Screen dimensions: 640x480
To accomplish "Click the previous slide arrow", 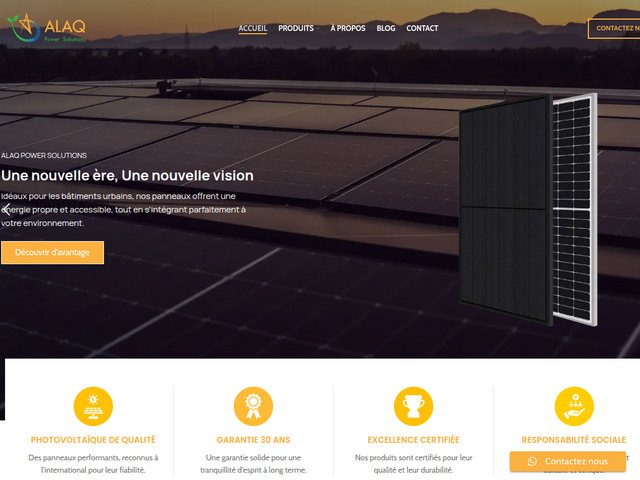I will coord(7,209).
